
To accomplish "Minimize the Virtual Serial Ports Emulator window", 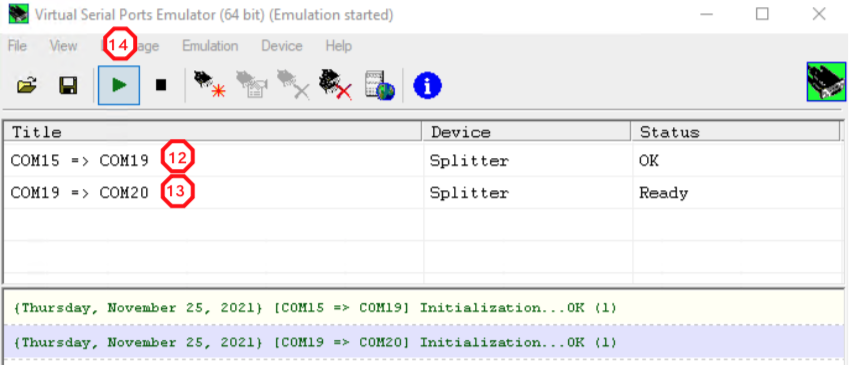I will [x=706, y=14].
